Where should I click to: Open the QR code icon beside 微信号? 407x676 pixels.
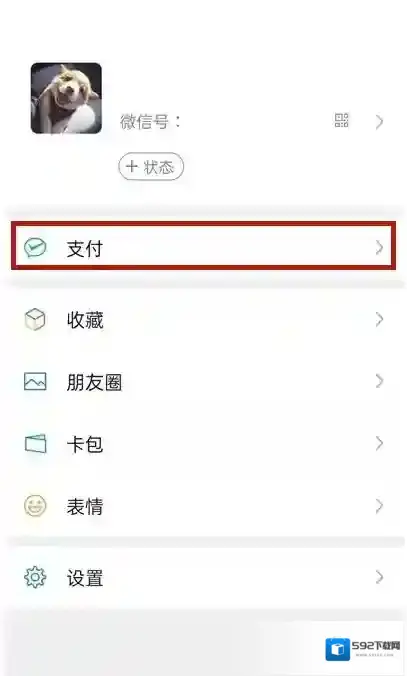coord(341,120)
